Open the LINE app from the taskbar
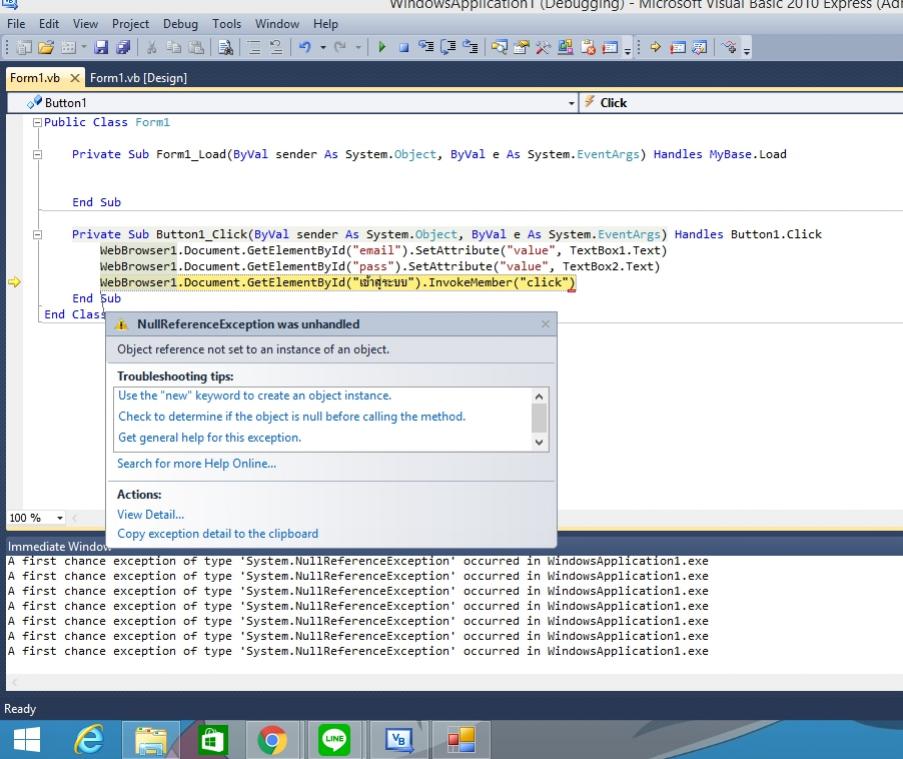903x759 pixels. click(334, 739)
